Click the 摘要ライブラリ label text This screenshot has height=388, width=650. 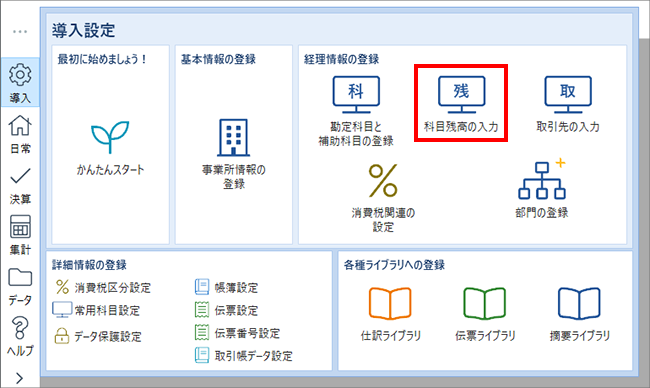coord(580,335)
